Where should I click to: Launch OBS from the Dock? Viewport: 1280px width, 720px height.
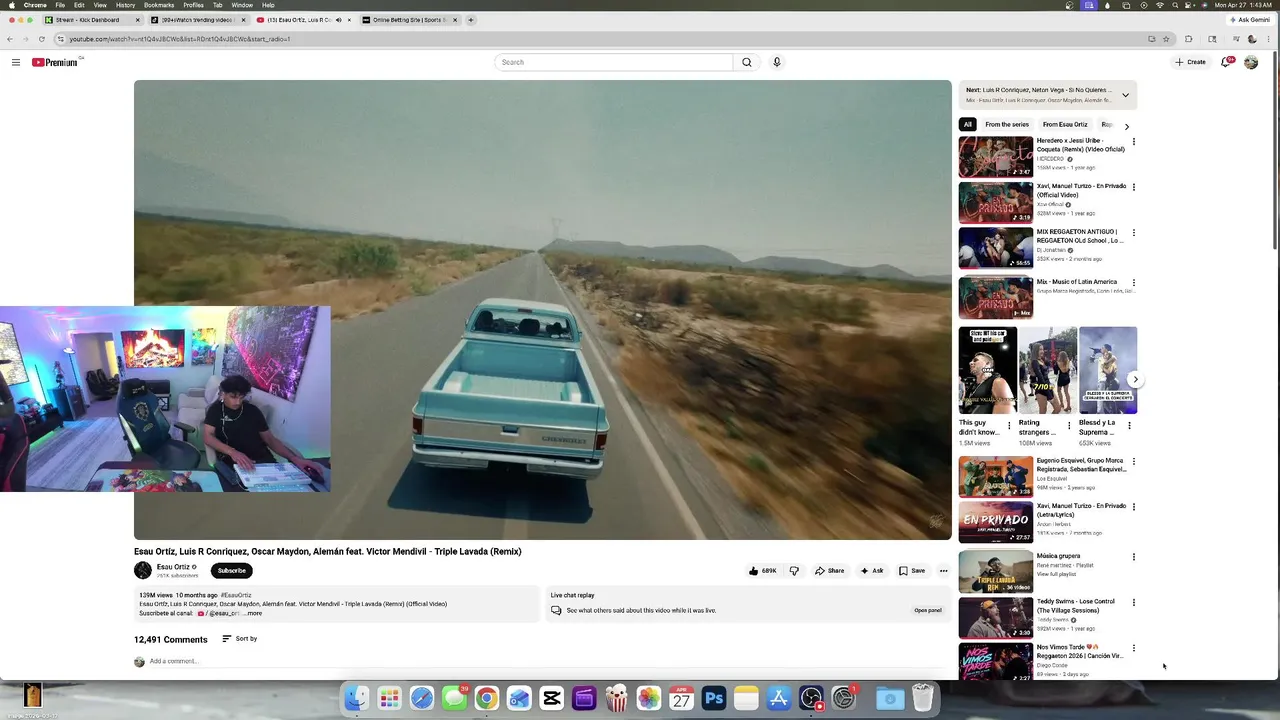coord(811,698)
